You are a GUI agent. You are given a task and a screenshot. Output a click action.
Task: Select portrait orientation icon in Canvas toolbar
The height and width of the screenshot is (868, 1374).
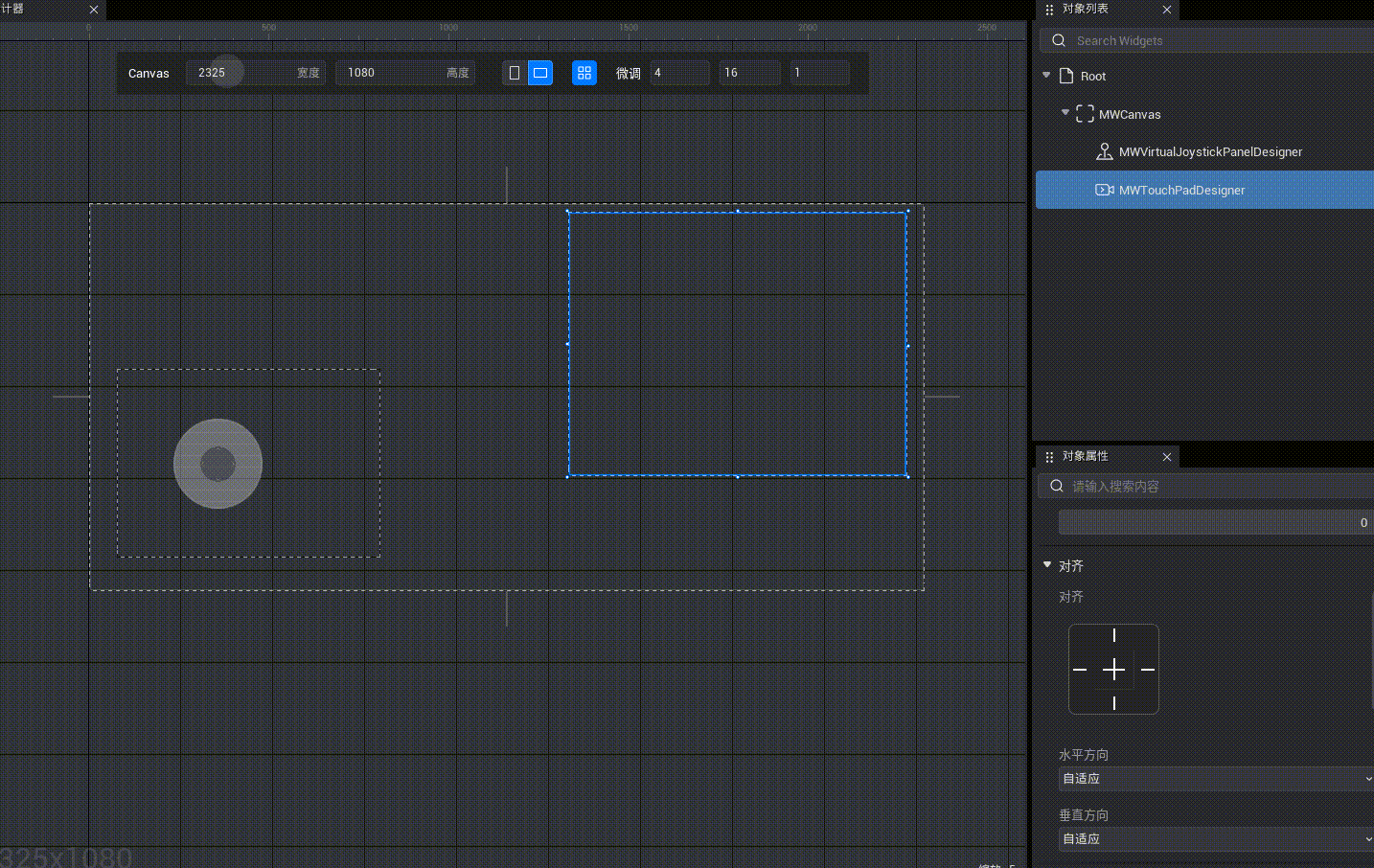click(x=515, y=73)
